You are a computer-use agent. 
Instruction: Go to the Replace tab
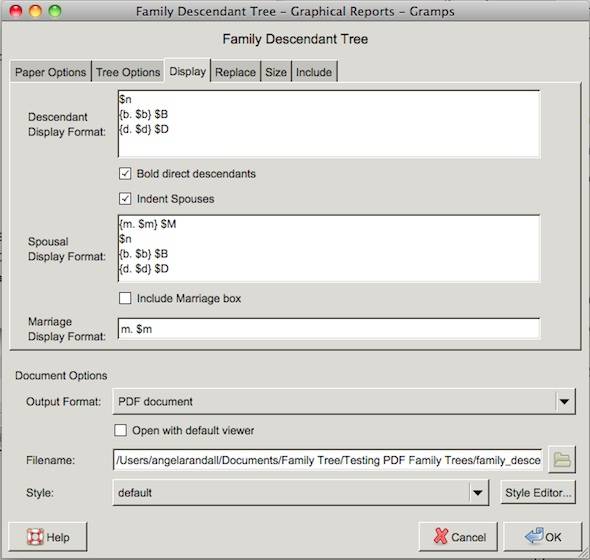(236, 72)
